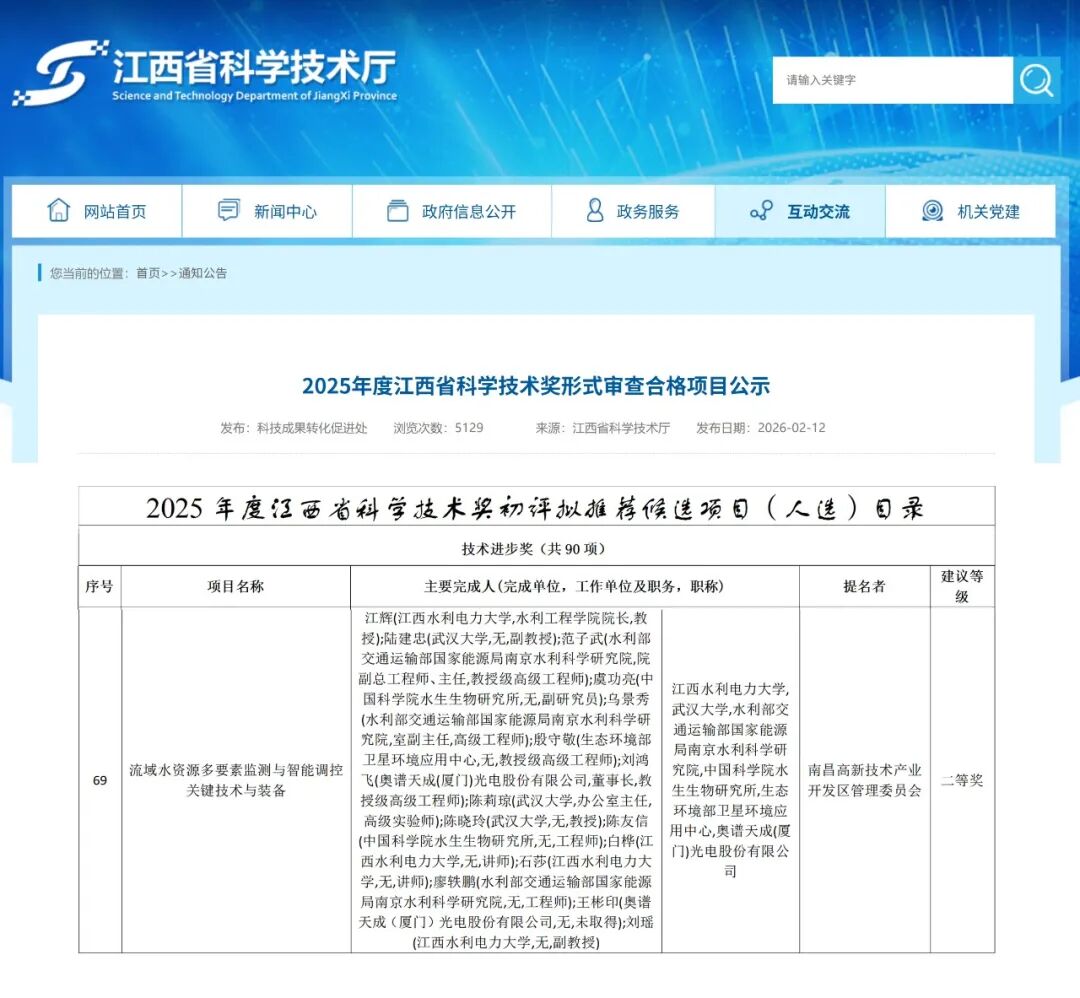Click the completing units cell starting 江西水利电力大学,武汉大学

(730, 780)
